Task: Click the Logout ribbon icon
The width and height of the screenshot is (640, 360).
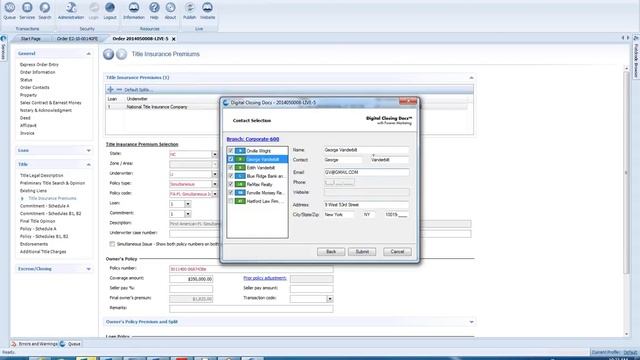Action: tap(110, 10)
